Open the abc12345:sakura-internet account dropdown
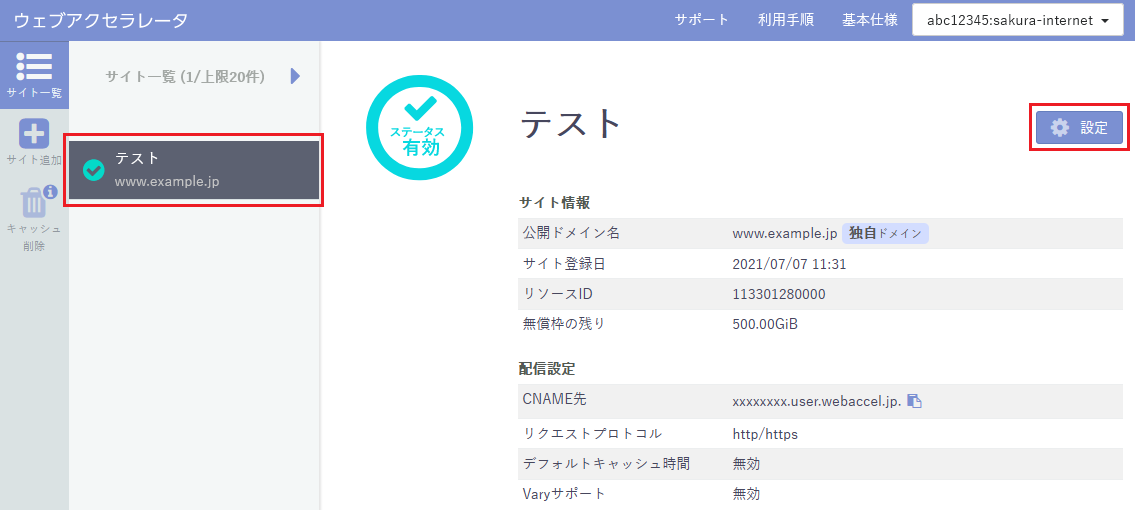 (1018, 20)
